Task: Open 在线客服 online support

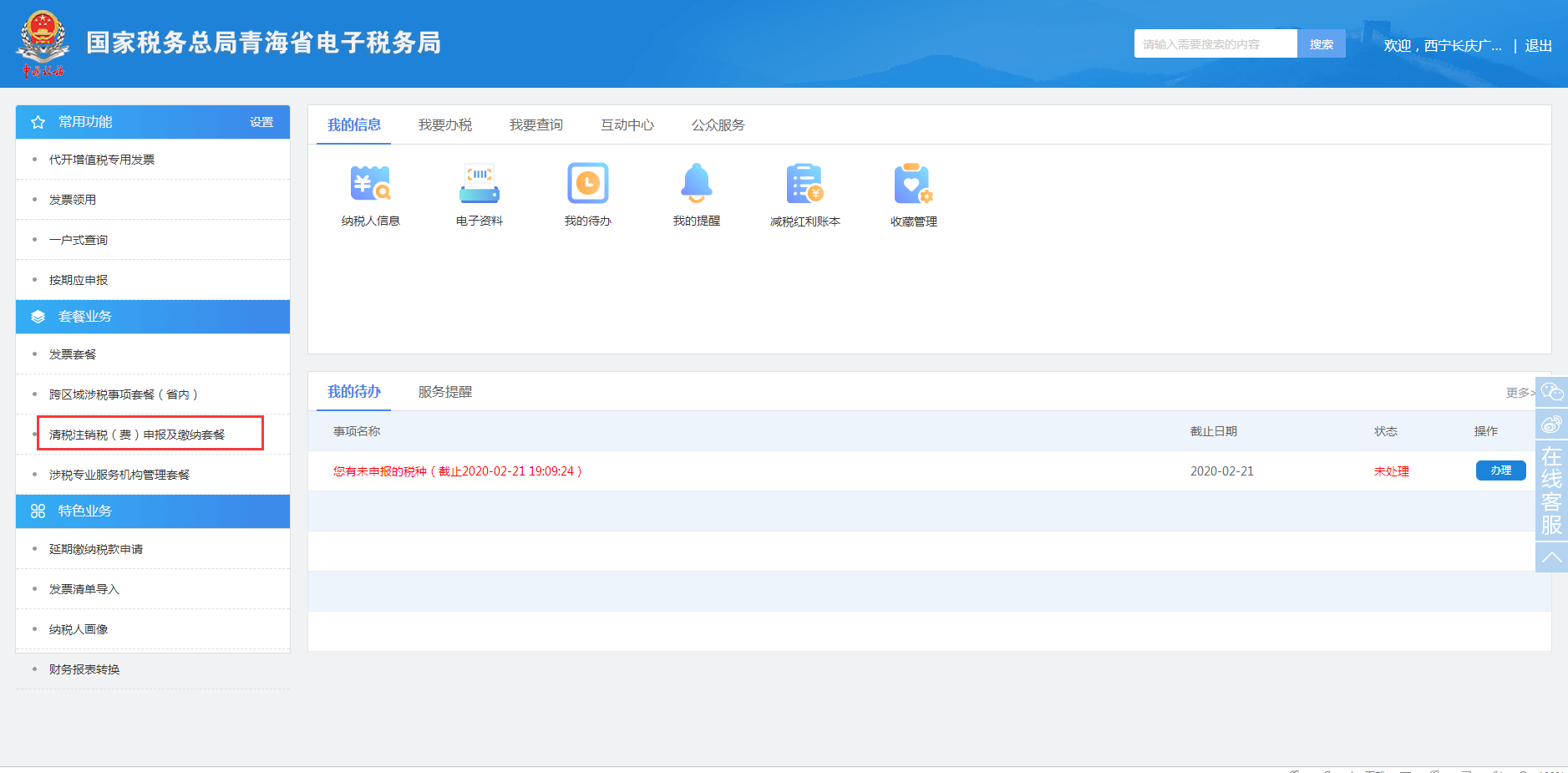Action: (1551, 491)
